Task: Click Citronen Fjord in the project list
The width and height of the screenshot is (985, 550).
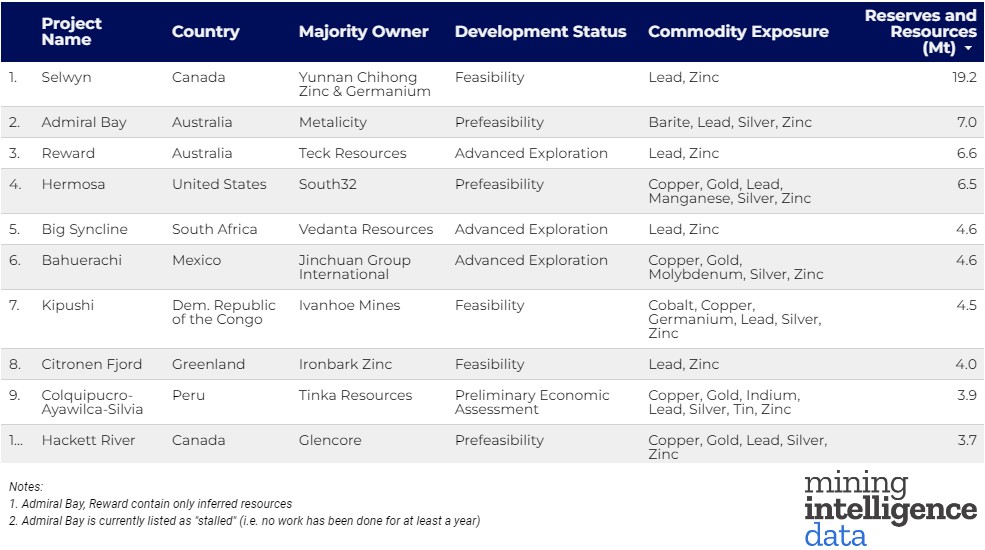Action: coord(92,365)
